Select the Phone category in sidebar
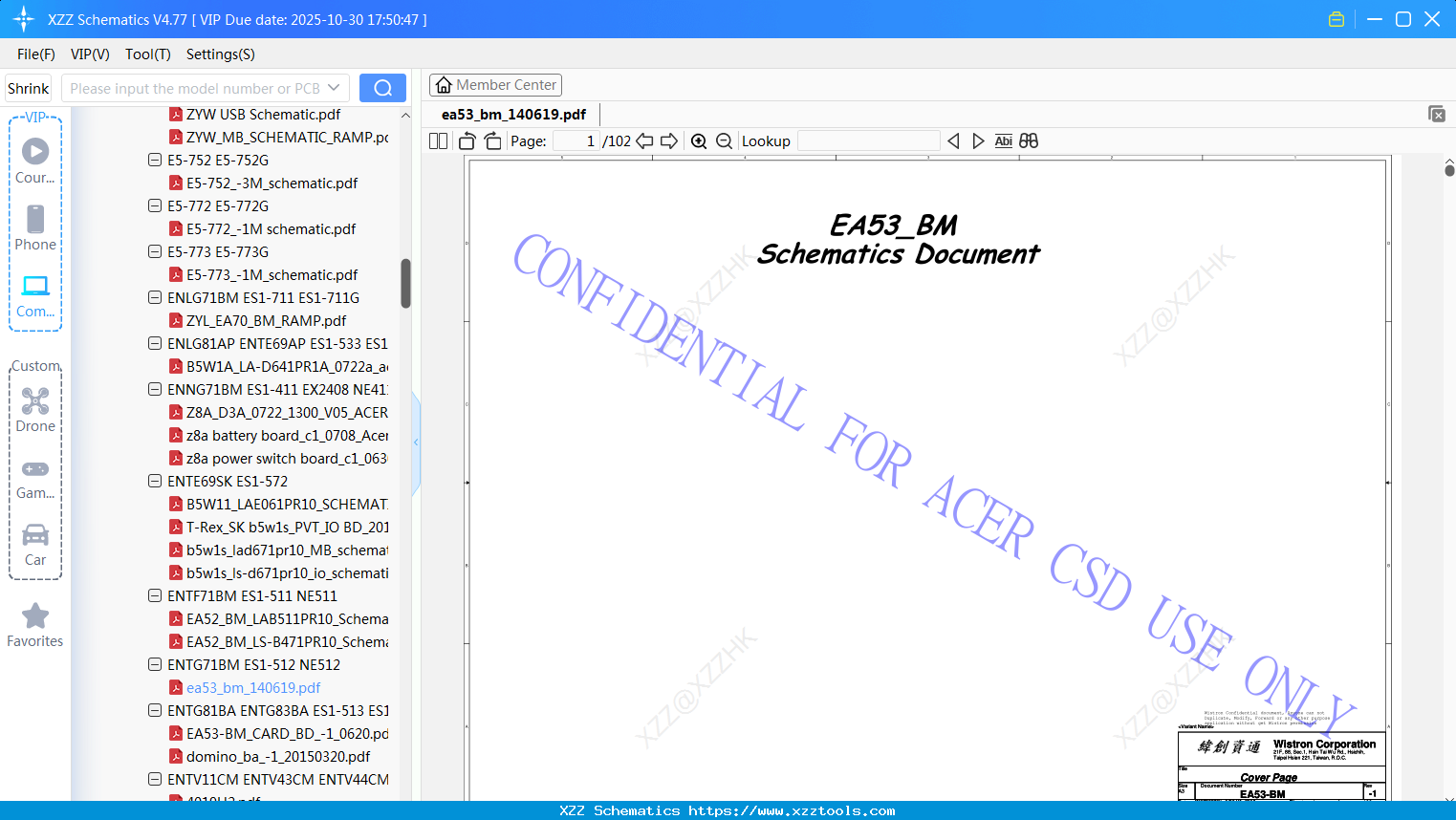The height and width of the screenshot is (820, 1456). 35,227
